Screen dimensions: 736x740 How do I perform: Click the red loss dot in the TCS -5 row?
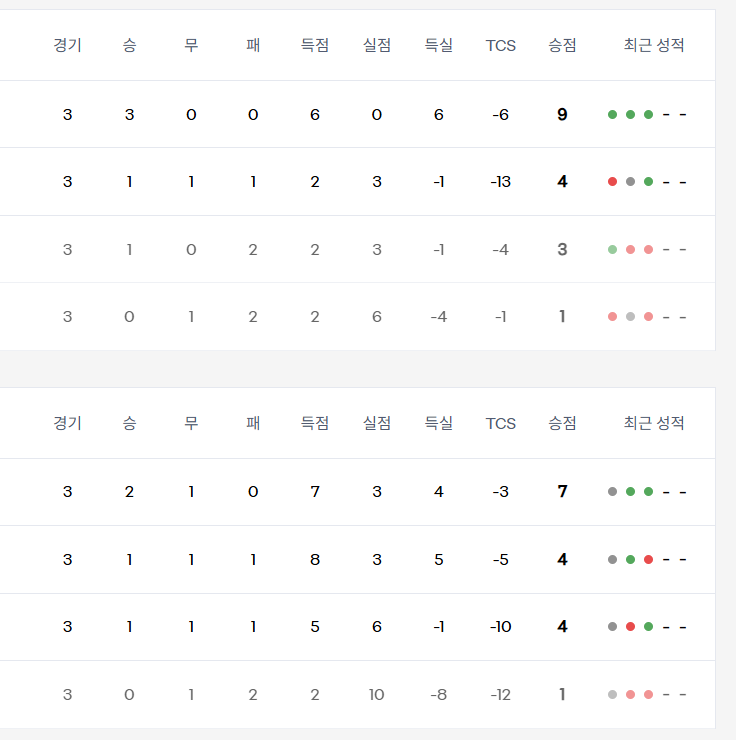(x=648, y=560)
